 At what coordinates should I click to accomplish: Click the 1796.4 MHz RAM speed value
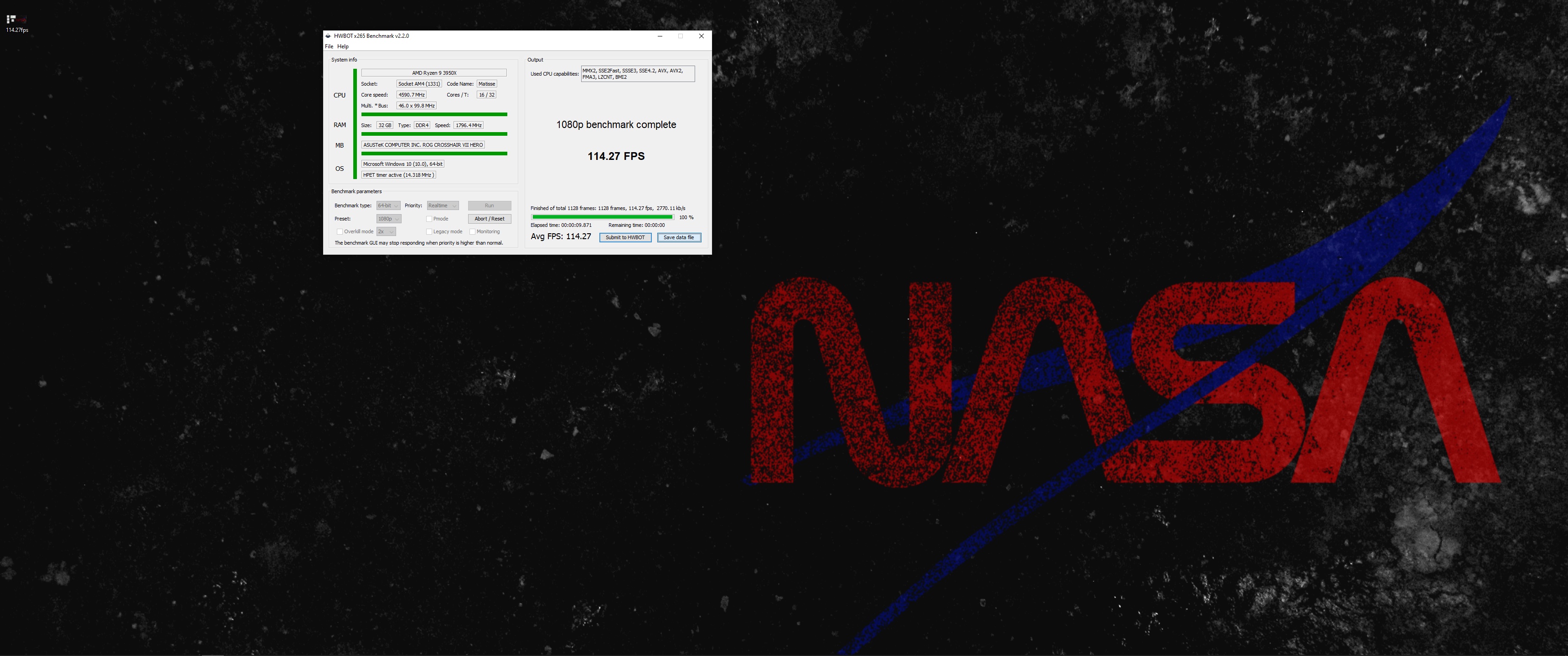coord(469,125)
